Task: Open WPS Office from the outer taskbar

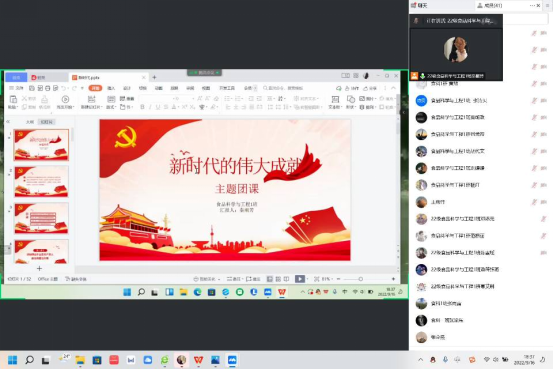Action: (199, 360)
